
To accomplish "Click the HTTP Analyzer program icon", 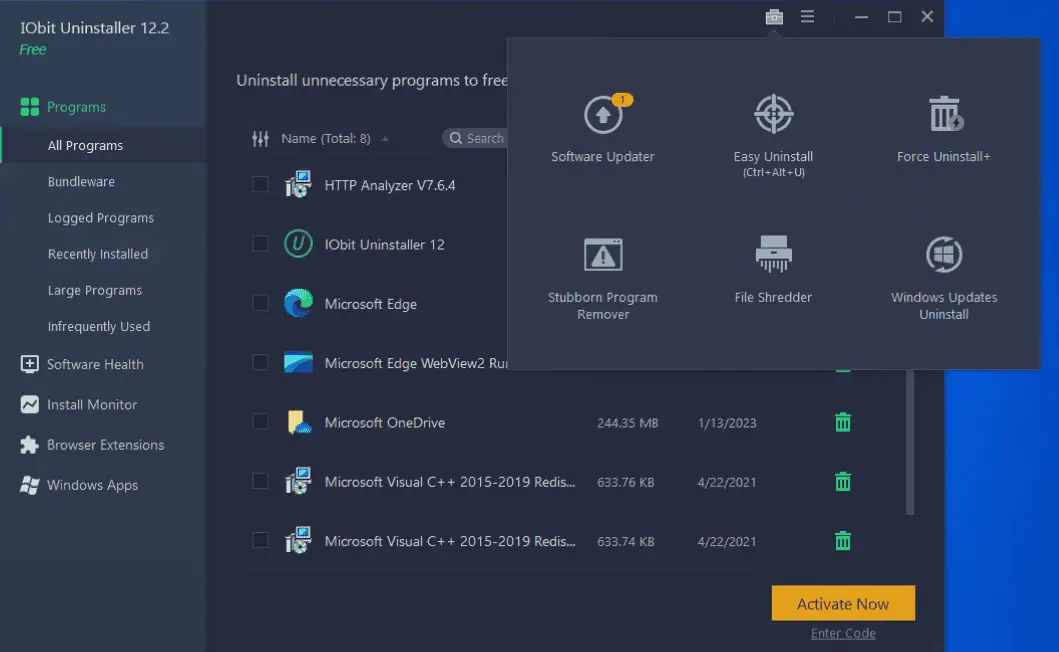I will [x=298, y=184].
